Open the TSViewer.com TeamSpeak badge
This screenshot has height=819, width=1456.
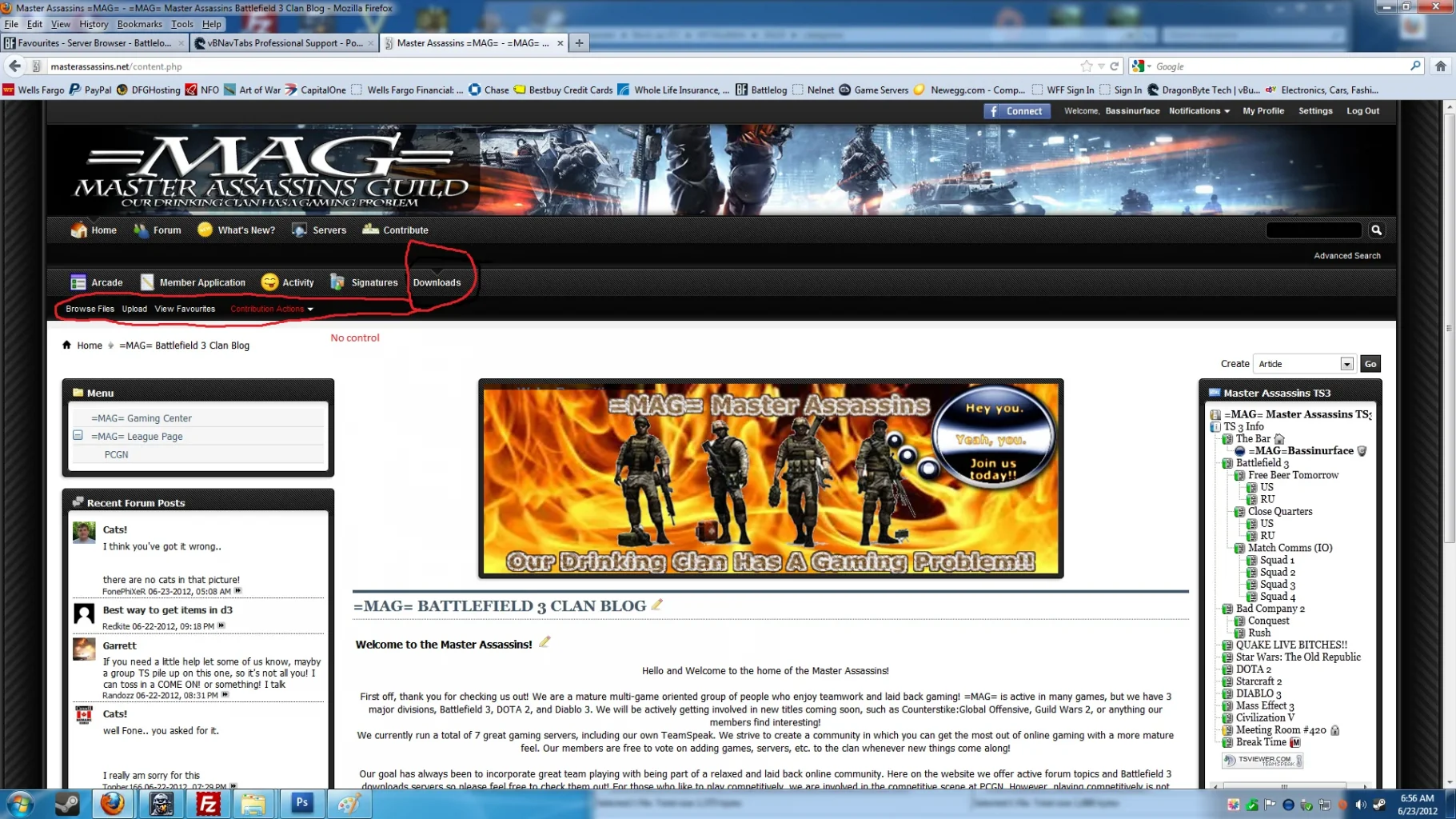point(1263,760)
